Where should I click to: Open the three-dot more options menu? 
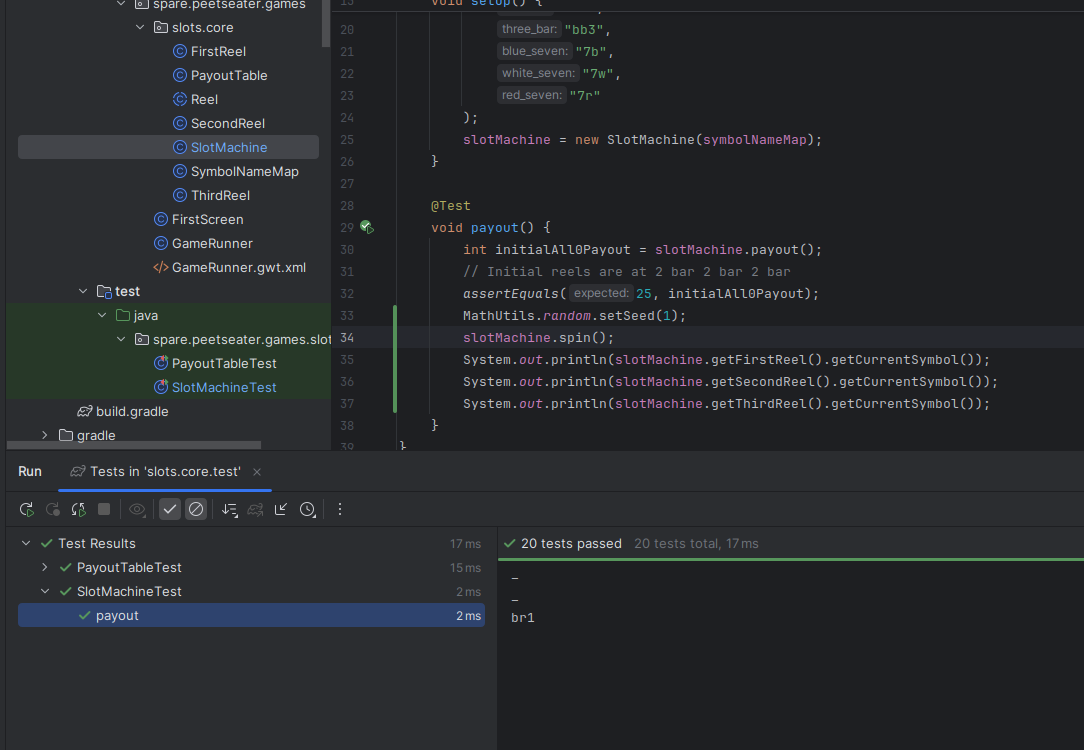(x=340, y=510)
